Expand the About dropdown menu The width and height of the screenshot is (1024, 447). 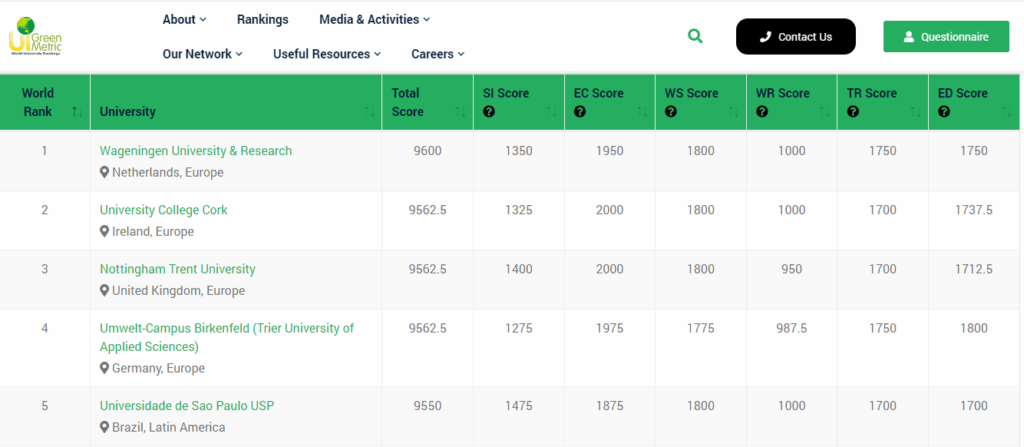coord(184,19)
